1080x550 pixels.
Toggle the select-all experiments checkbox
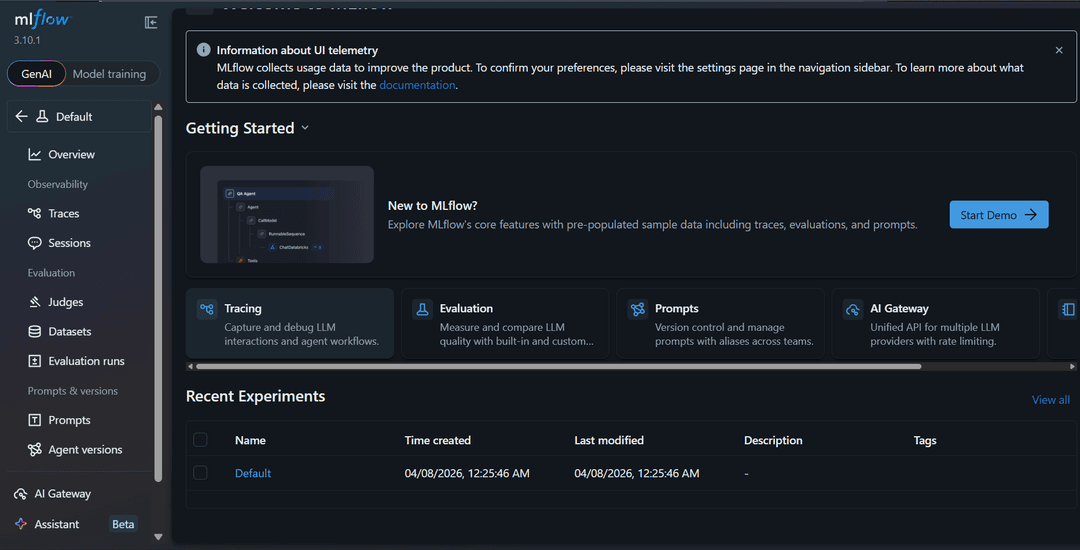click(200, 440)
